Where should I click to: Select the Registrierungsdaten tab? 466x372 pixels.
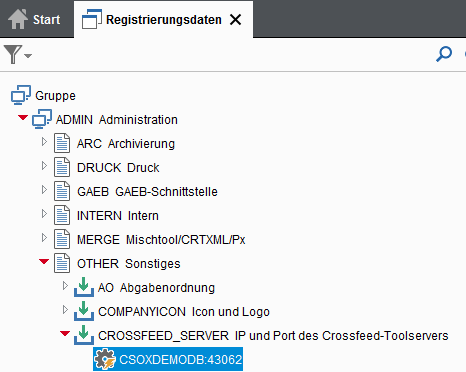tap(164, 20)
